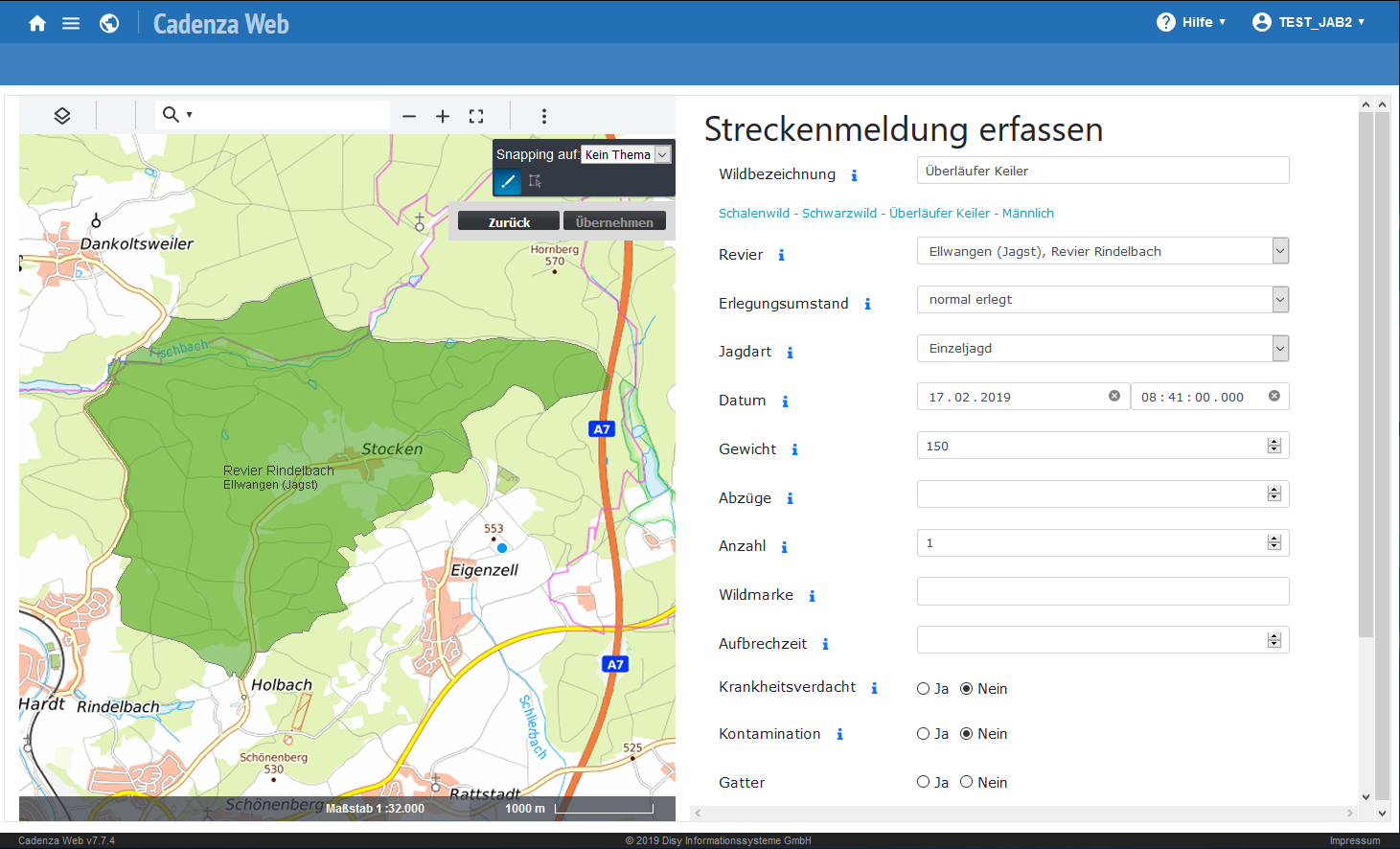Adjust the Gewicht stepper arrows

pyautogui.click(x=1274, y=446)
